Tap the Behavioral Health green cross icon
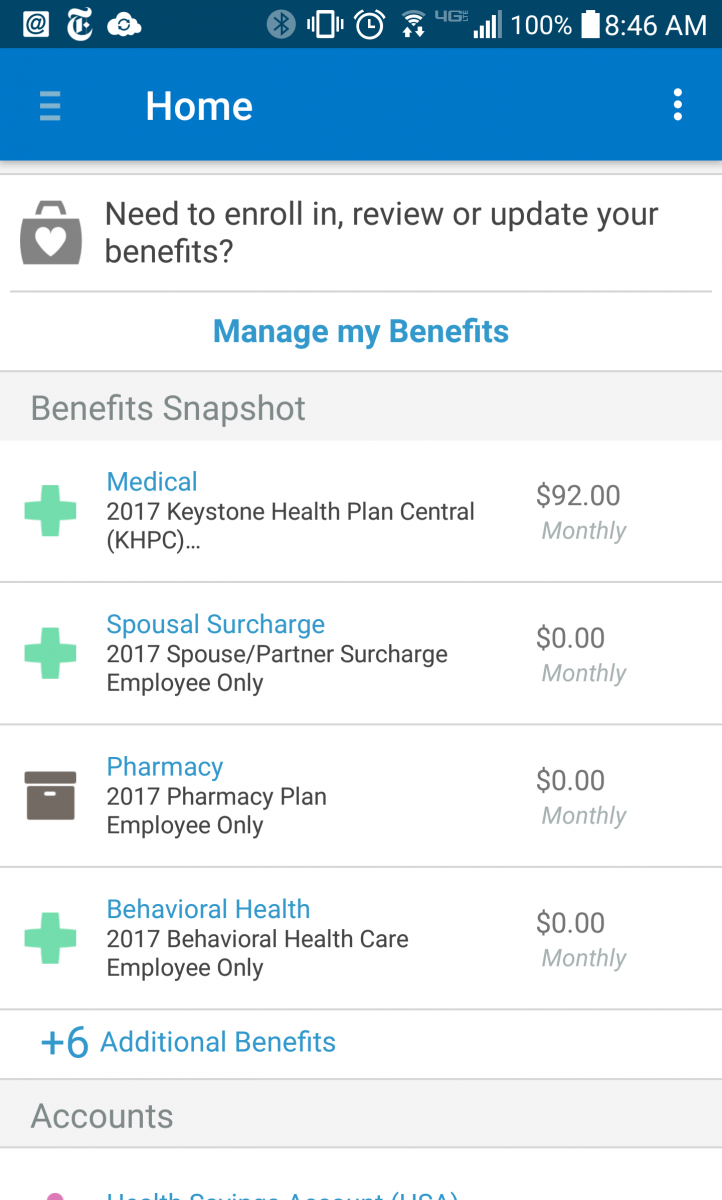 coord(50,938)
